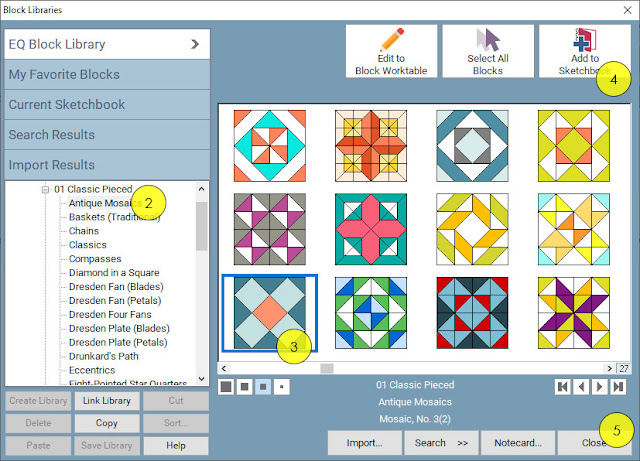The height and width of the screenshot is (461, 640).
Task: Click block viewer scroll left arrow
Action: tap(224, 368)
